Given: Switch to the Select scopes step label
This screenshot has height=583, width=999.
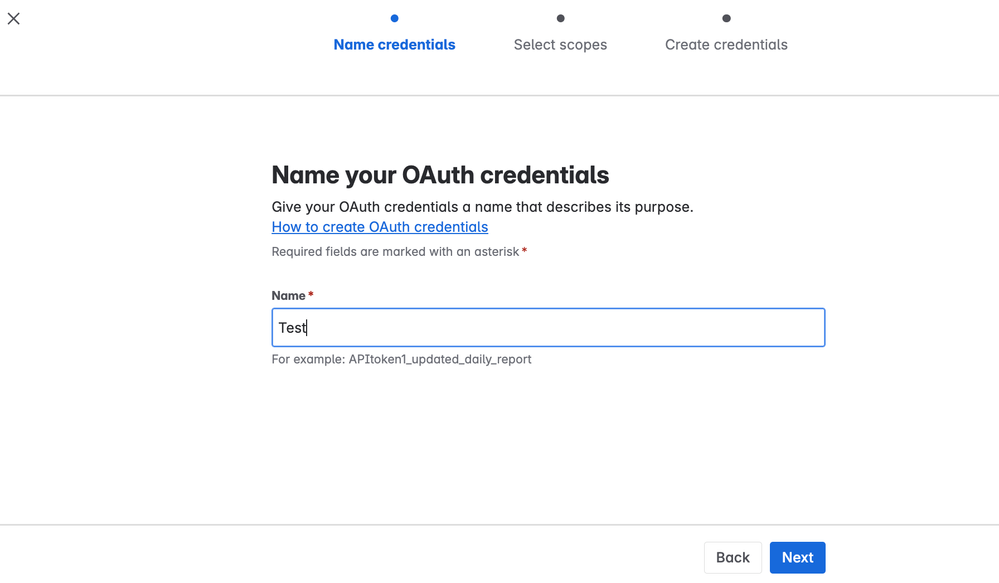Looking at the screenshot, I should pyautogui.click(x=560, y=45).
